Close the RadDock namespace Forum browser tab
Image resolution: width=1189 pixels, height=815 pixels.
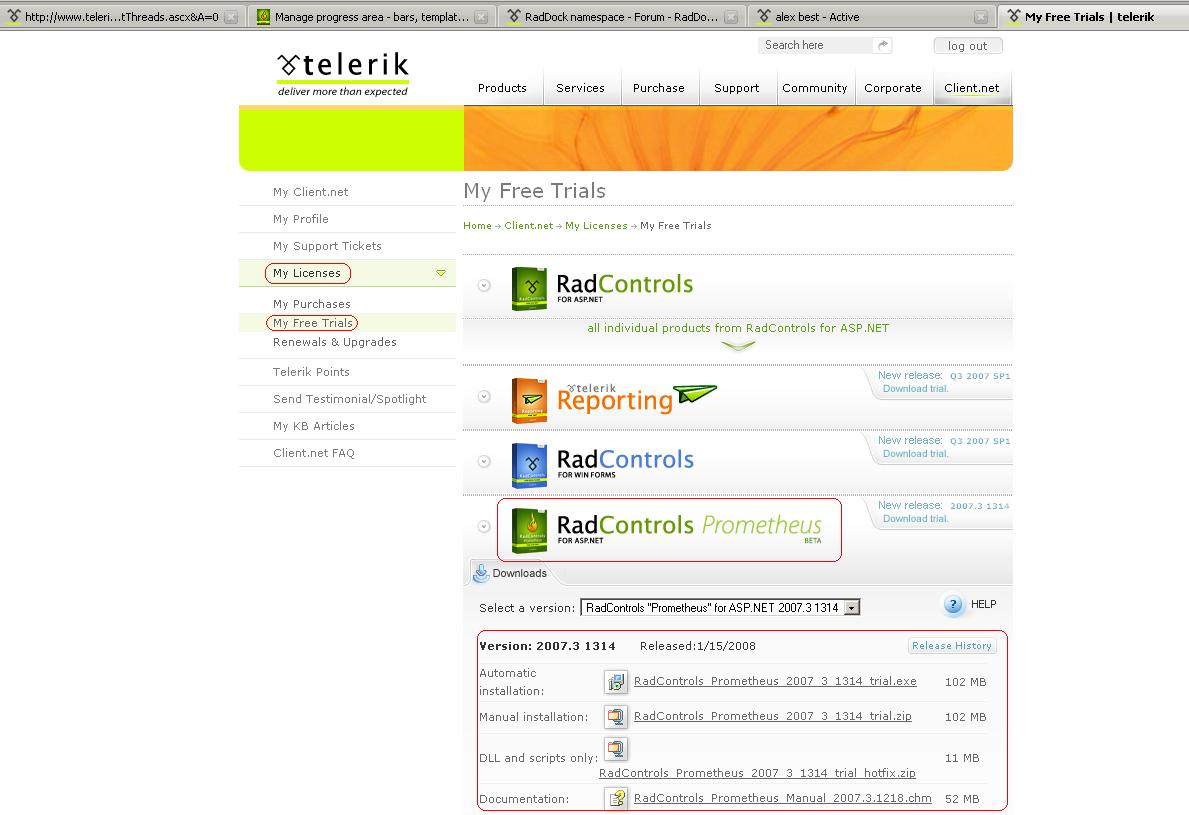(731, 17)
